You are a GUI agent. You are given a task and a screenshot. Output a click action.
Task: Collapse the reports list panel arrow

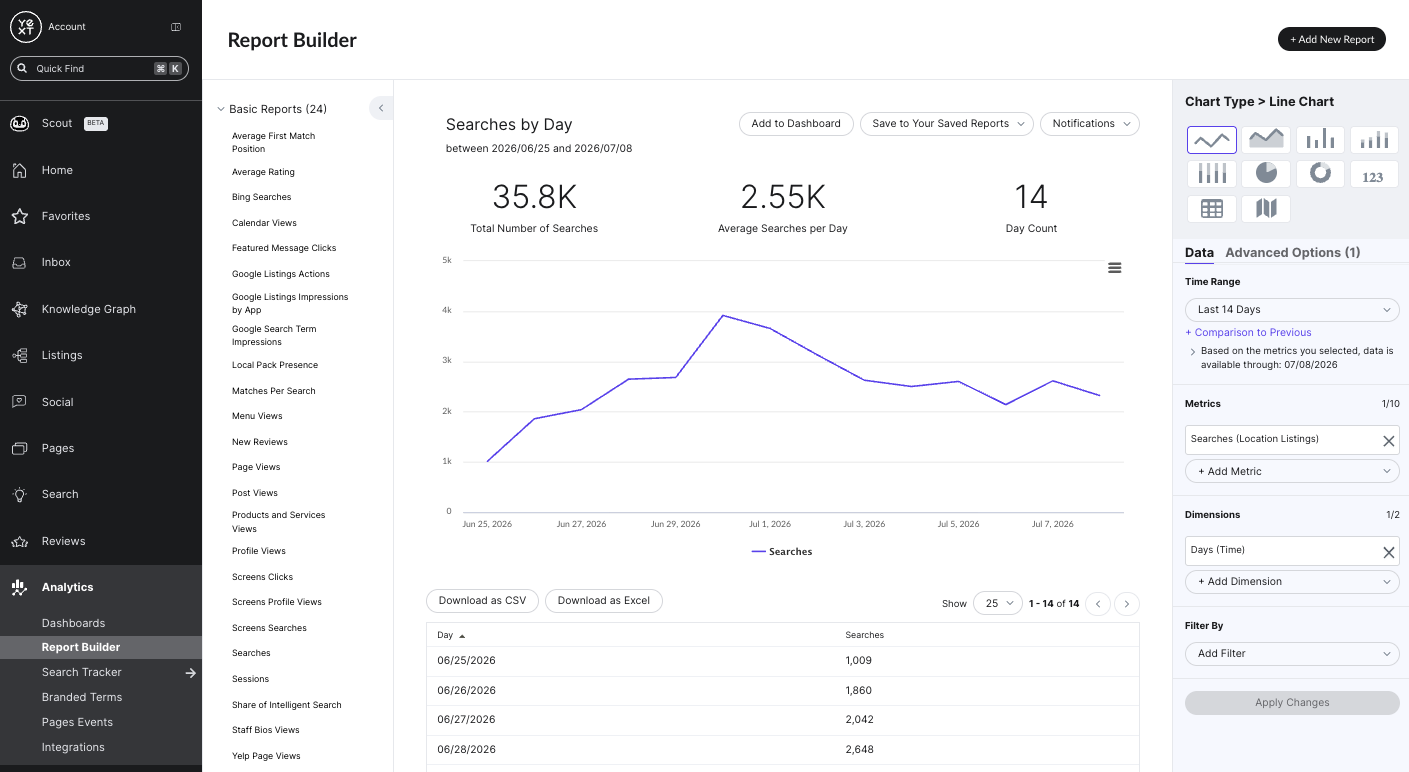[x=381, y=108]
